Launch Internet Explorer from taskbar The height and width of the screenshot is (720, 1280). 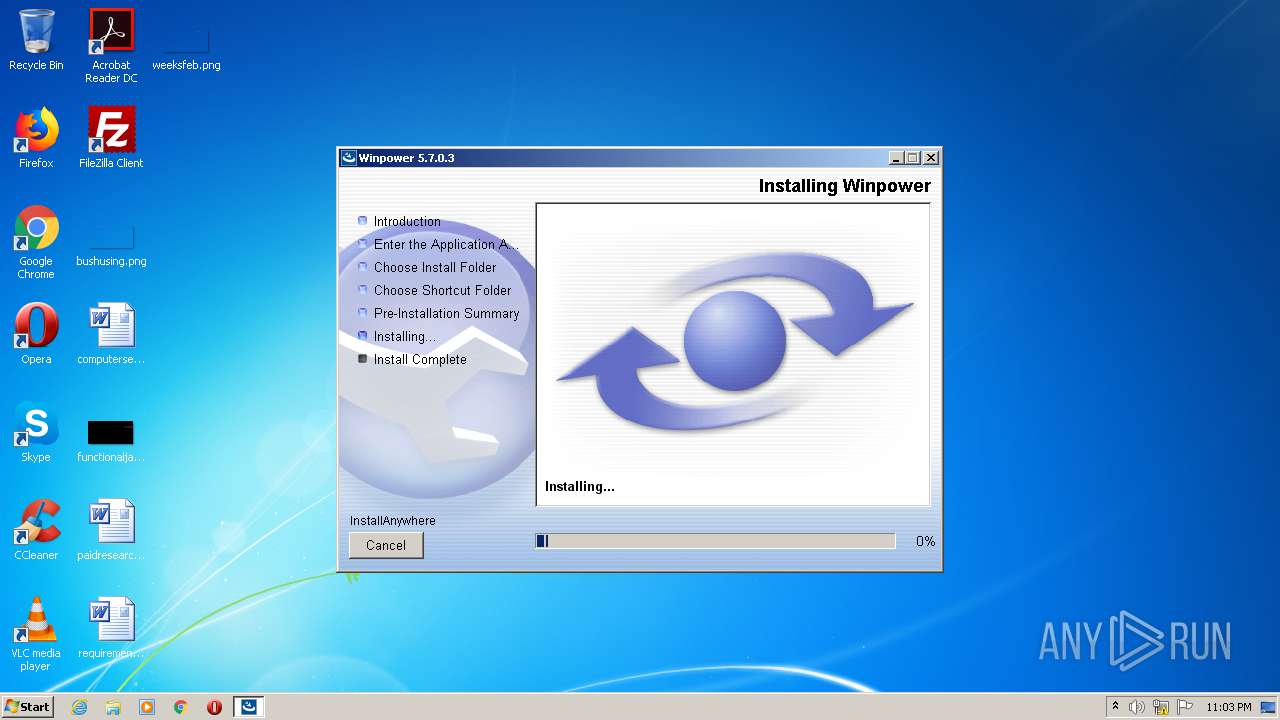click(x=79, y=706)
